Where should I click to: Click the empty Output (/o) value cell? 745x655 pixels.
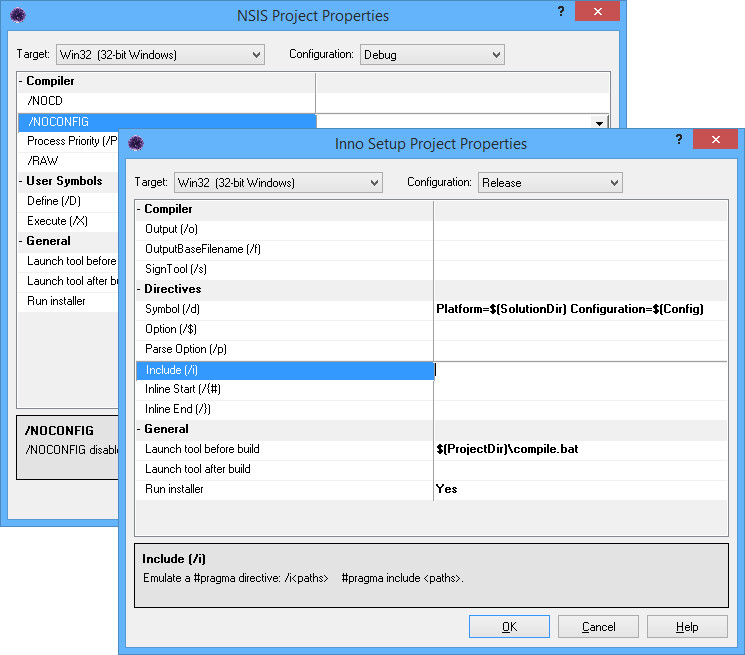click(x=581, y=229)
